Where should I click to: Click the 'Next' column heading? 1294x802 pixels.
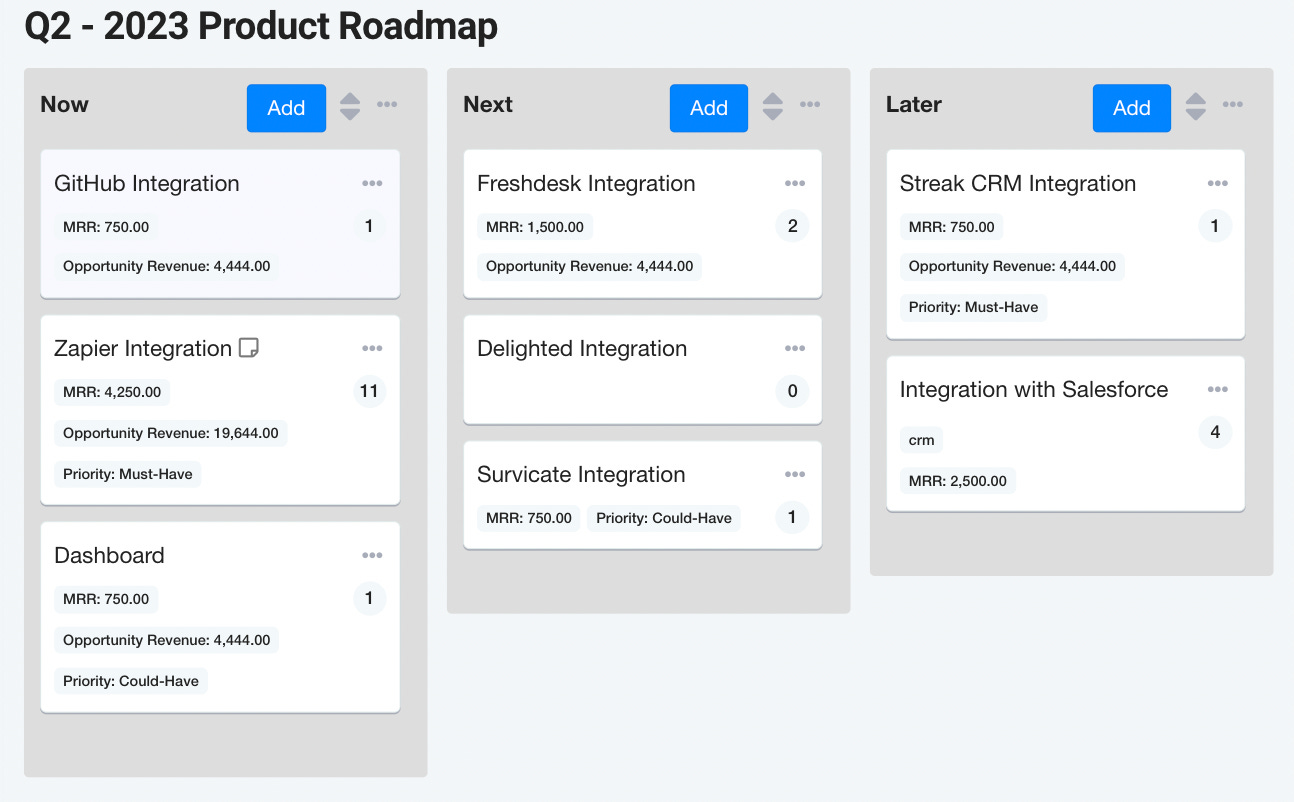click(x=488, y=104)
